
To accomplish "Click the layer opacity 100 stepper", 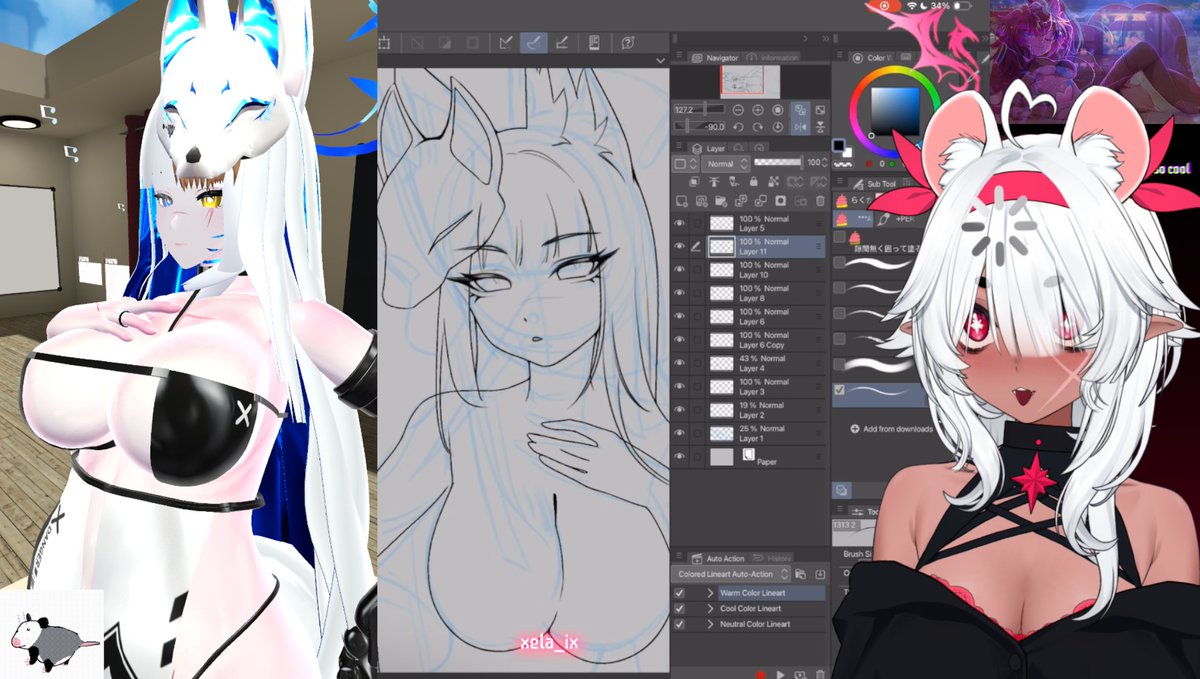I will [x=825, y=162].
